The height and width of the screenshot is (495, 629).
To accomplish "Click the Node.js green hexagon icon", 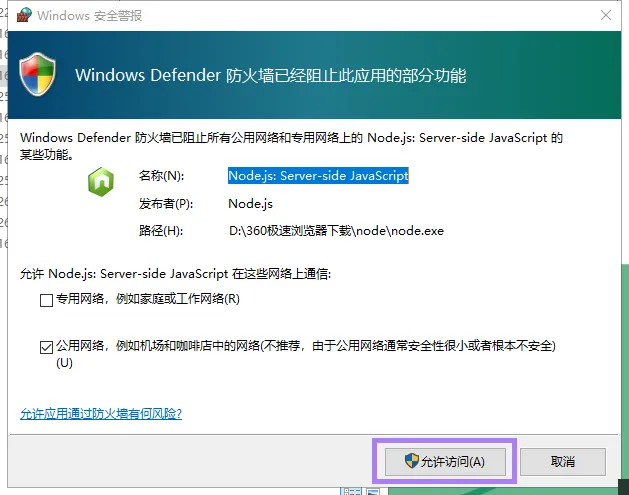I will click(x=101, y=182).
